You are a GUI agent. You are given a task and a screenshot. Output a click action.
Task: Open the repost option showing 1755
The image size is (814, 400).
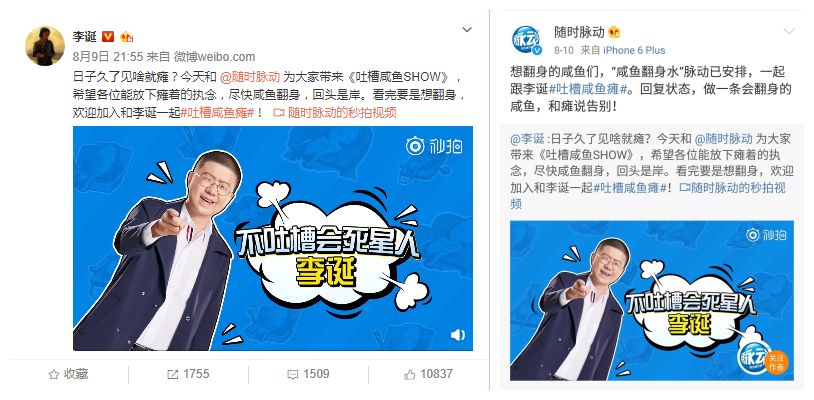[x=188, y=374]
